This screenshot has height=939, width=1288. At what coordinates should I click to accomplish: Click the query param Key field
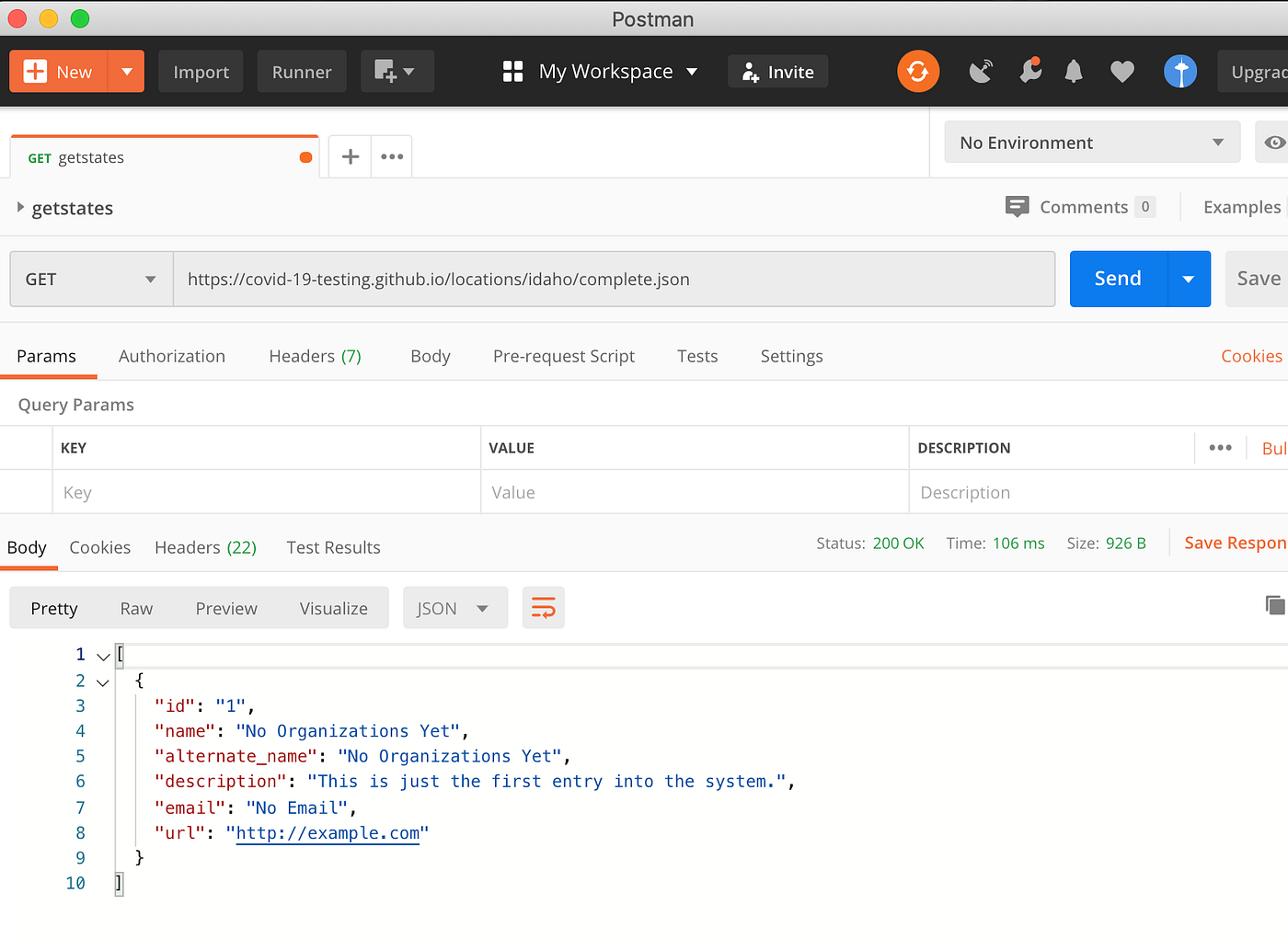pos(267,492)
